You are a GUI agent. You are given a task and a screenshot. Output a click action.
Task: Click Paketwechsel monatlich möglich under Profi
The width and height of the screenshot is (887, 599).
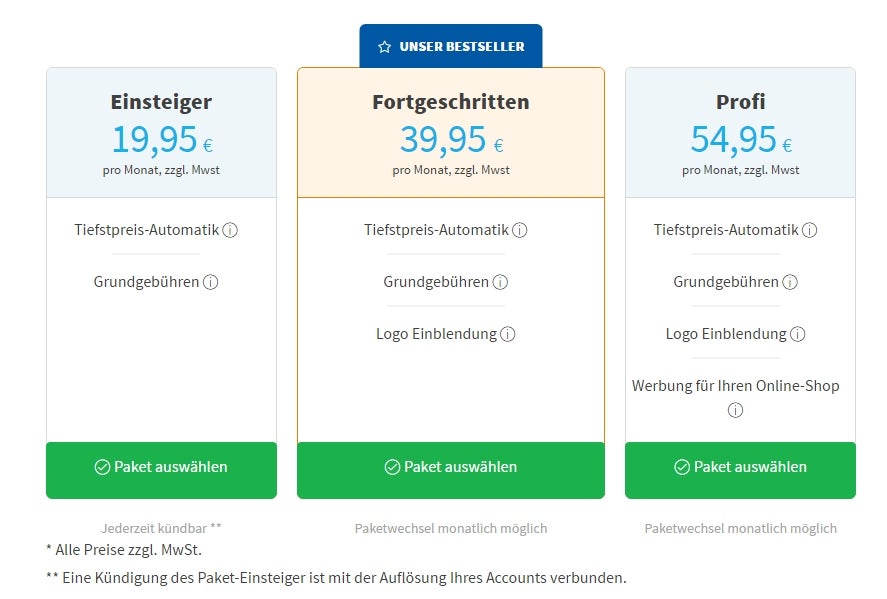[x=740, y=528]
